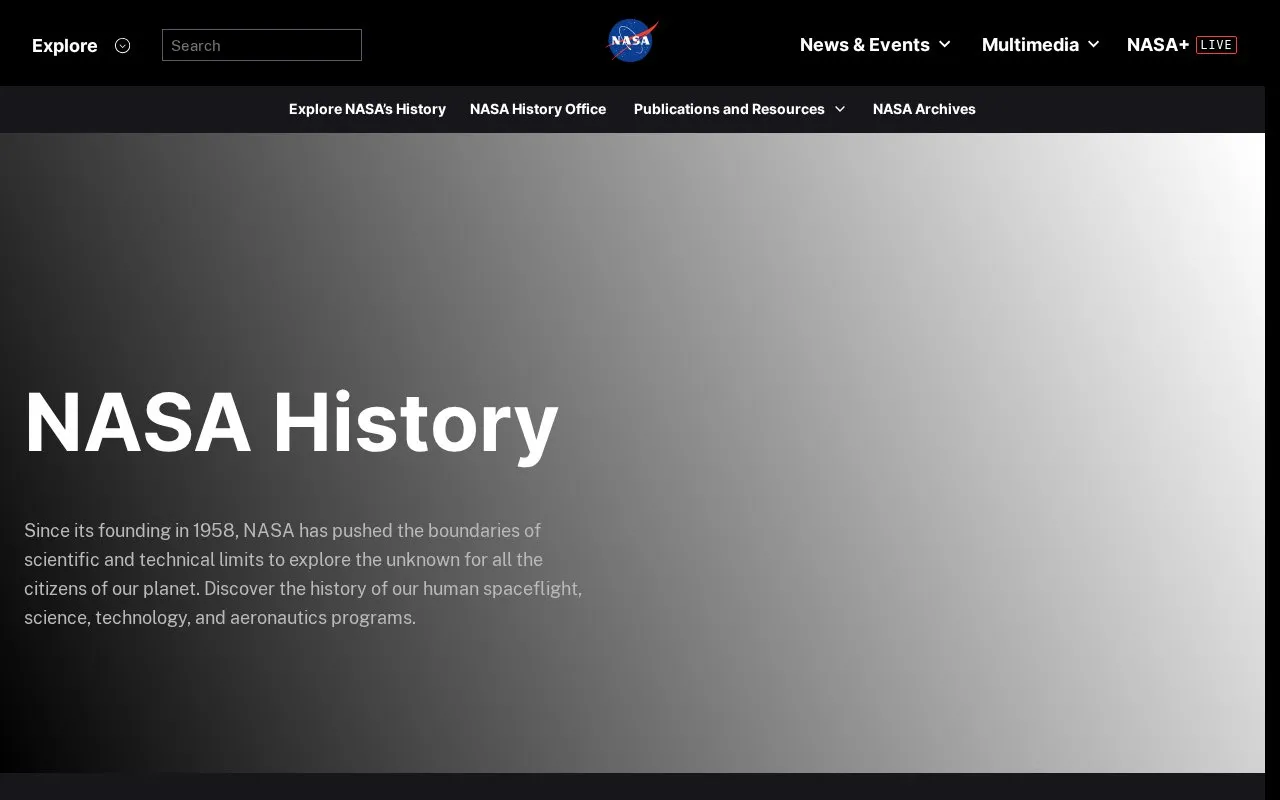The width and height of the screenshot is (1280, 800).
Task: Expand the Multimedia dropdown menu
Action: click(1040, 45)
